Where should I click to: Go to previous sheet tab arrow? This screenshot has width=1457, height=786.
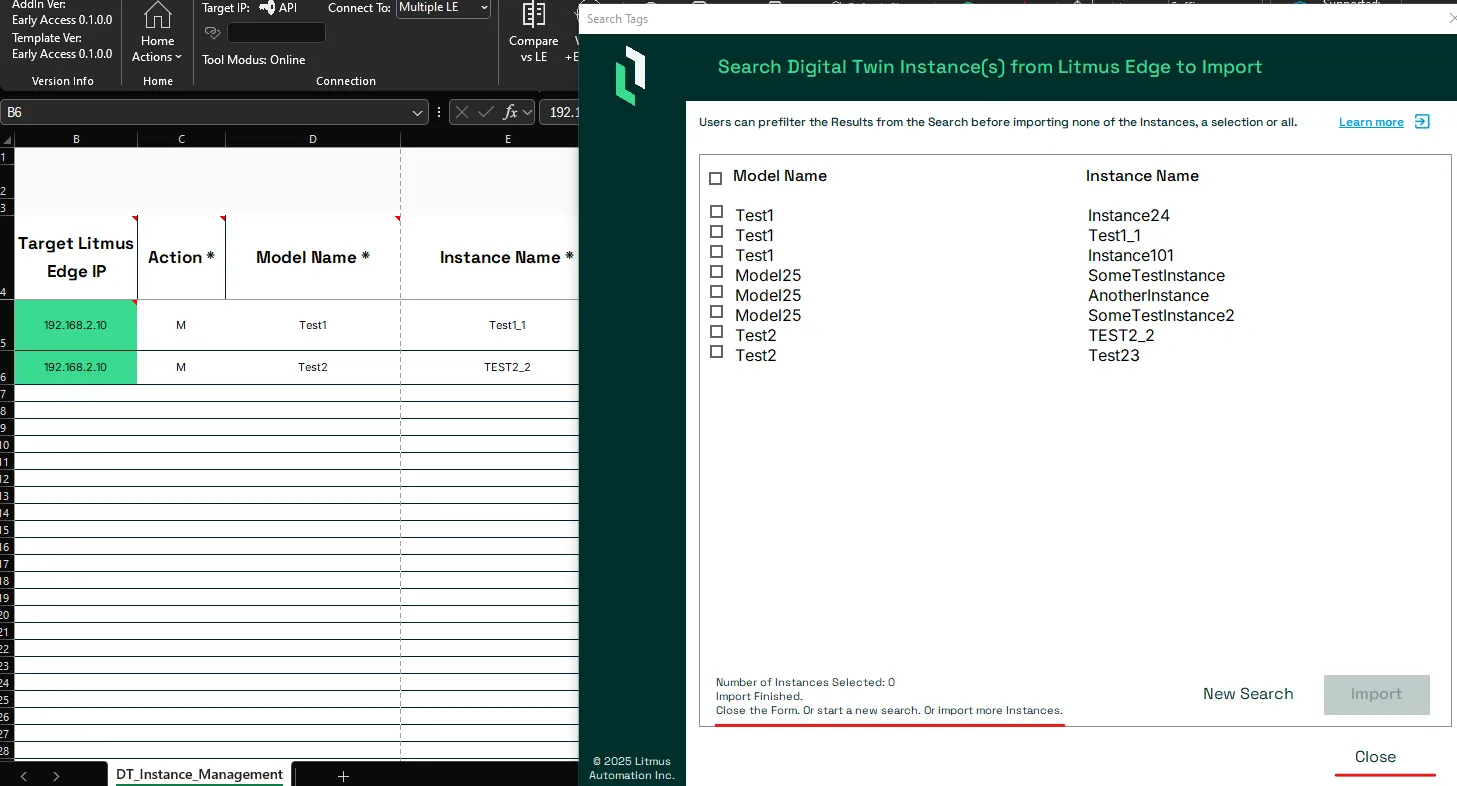coord(24,776)
